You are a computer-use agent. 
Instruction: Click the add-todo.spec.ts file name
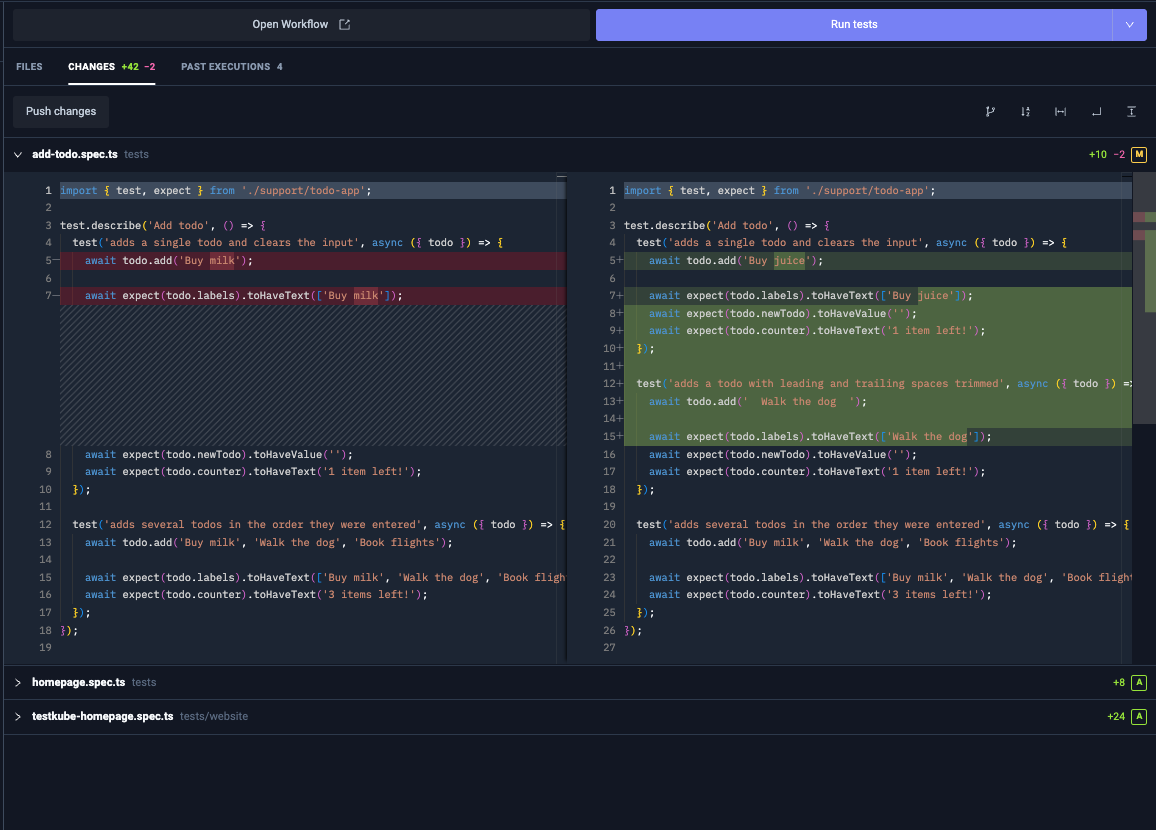[74, 155]
